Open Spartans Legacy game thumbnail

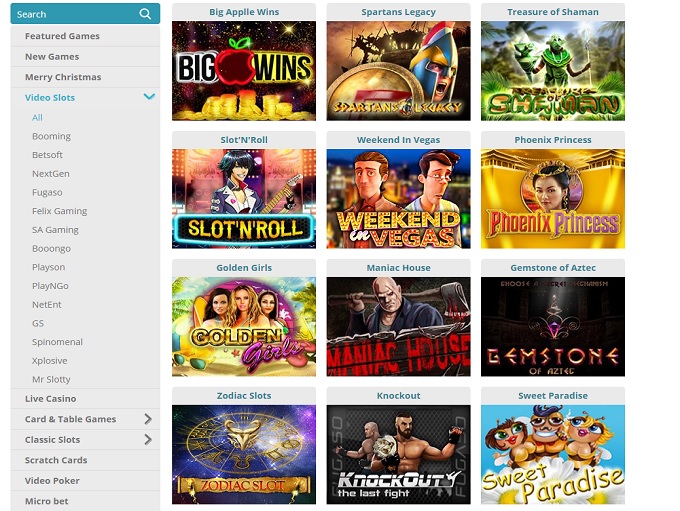click(x=398, y=71)
